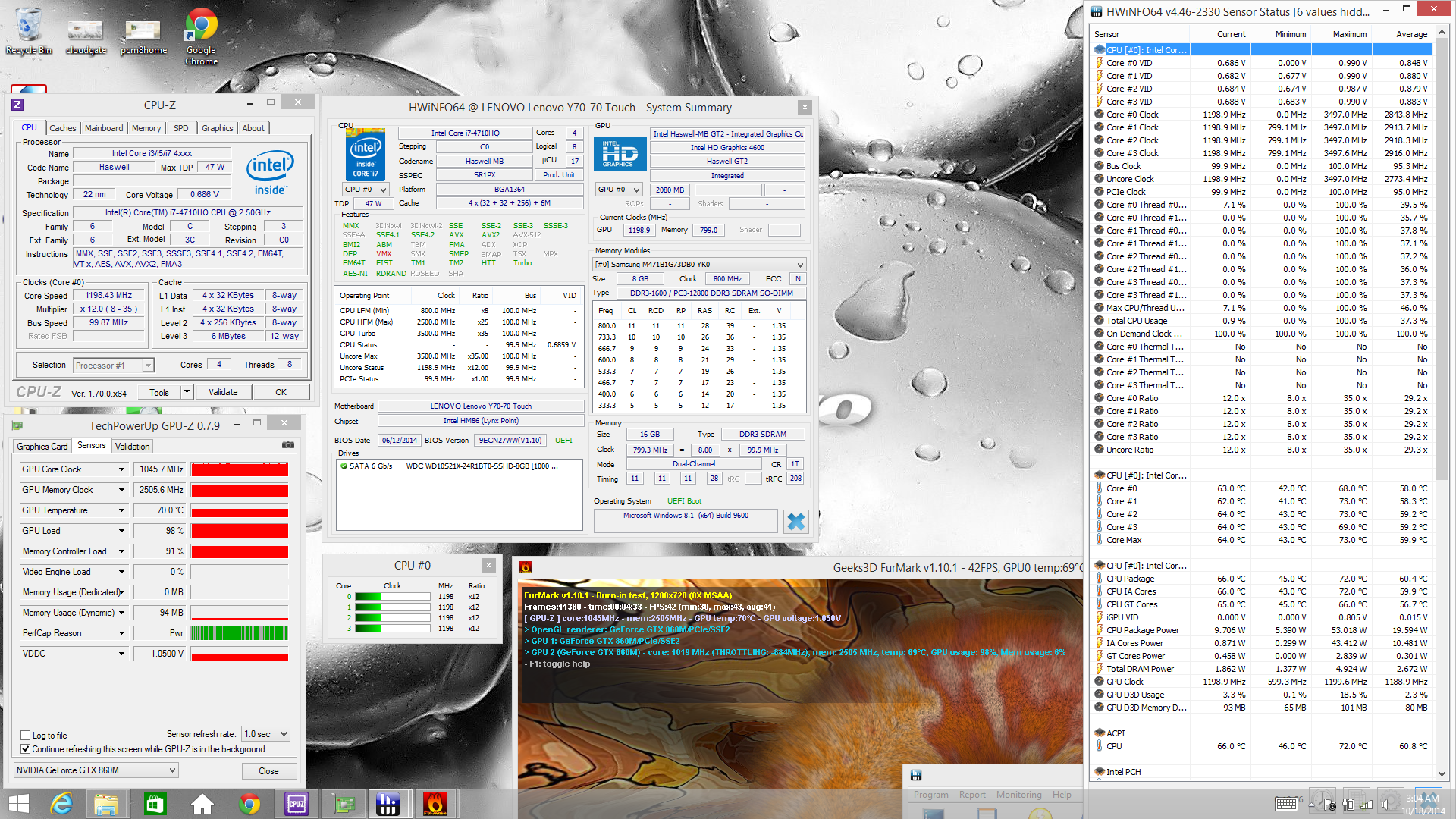The image size is (1456, 819).
Task: Open Windows Store taskbar icon
Action: tap(155, 803)
